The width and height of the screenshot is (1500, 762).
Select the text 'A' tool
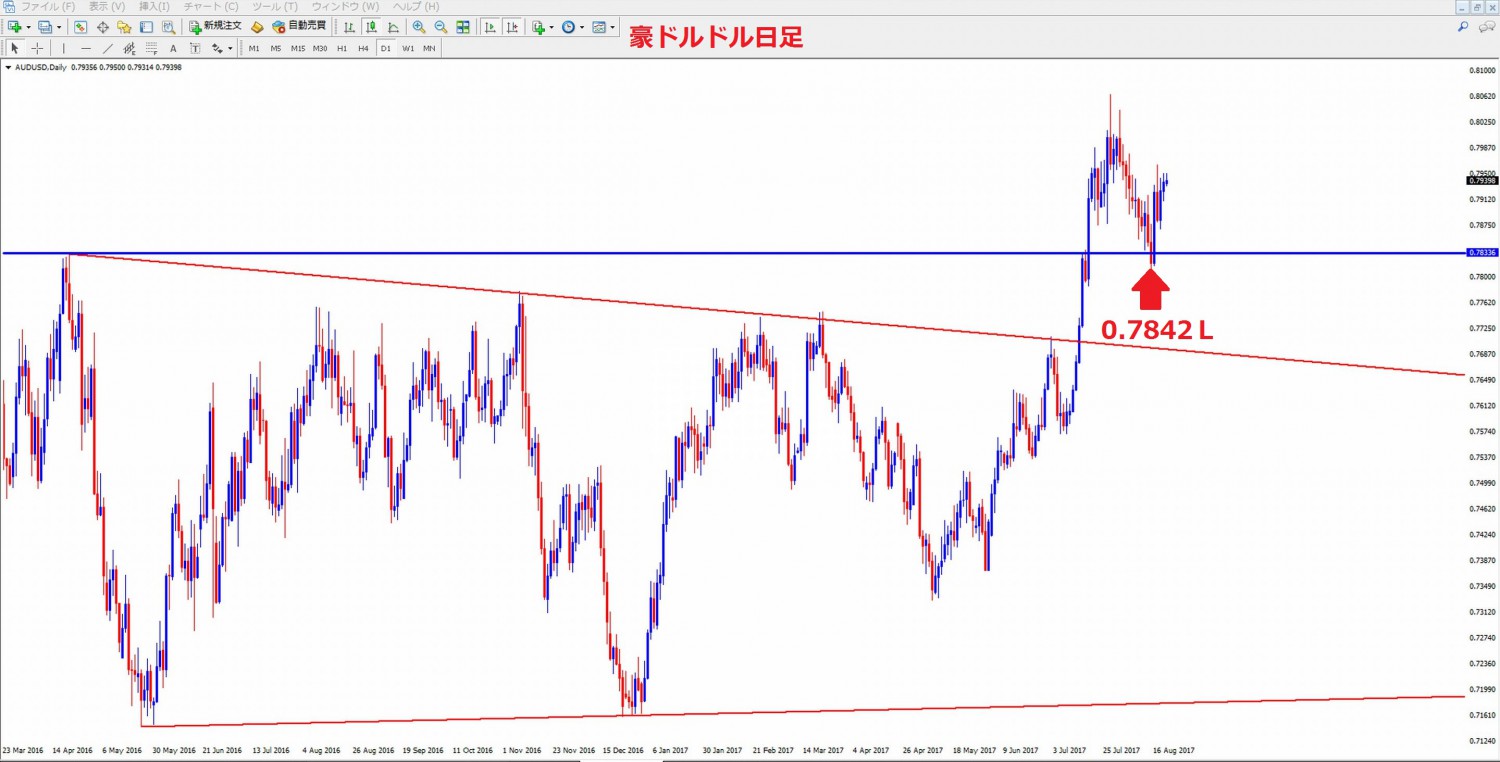tap(173, 48)
